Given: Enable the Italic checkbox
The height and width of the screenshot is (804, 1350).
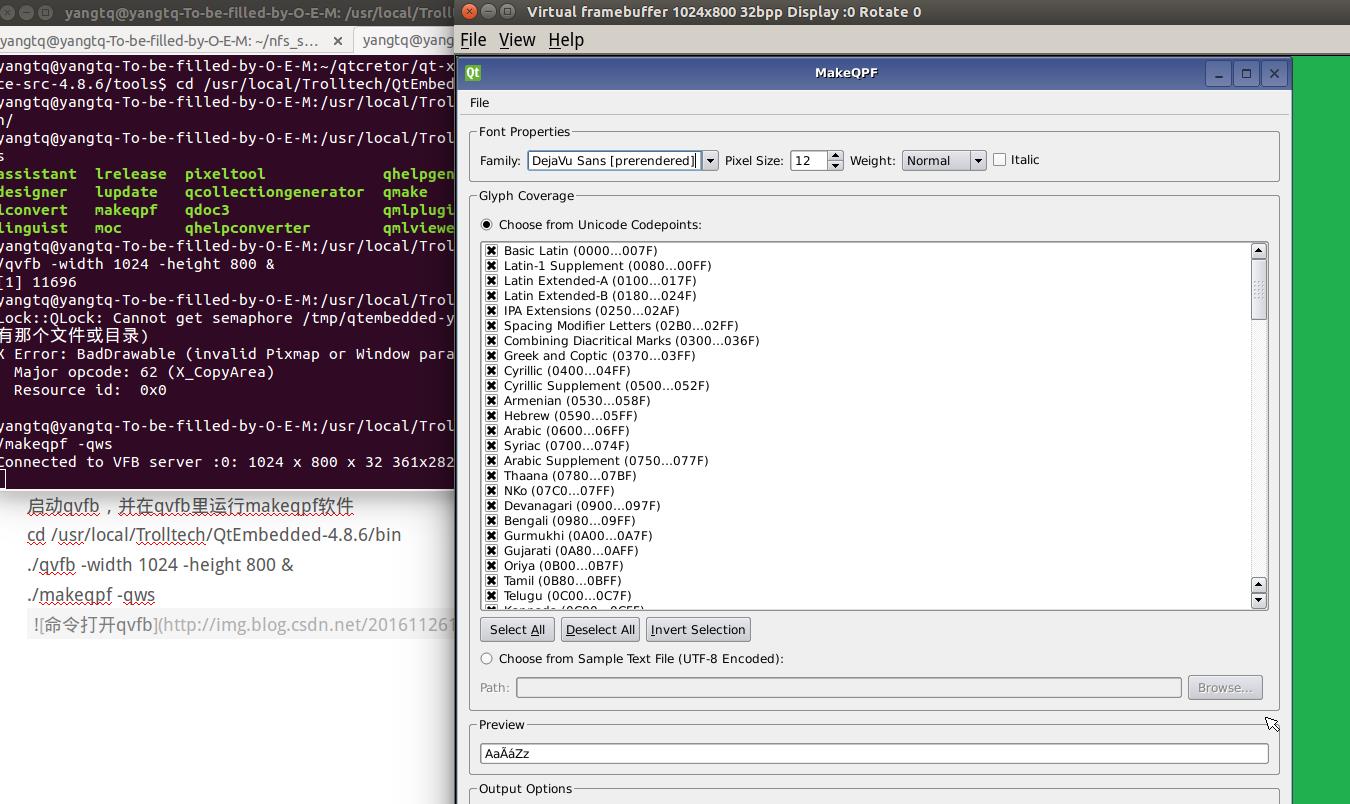Looking at the screenshot, I should (x=999, y=160).
